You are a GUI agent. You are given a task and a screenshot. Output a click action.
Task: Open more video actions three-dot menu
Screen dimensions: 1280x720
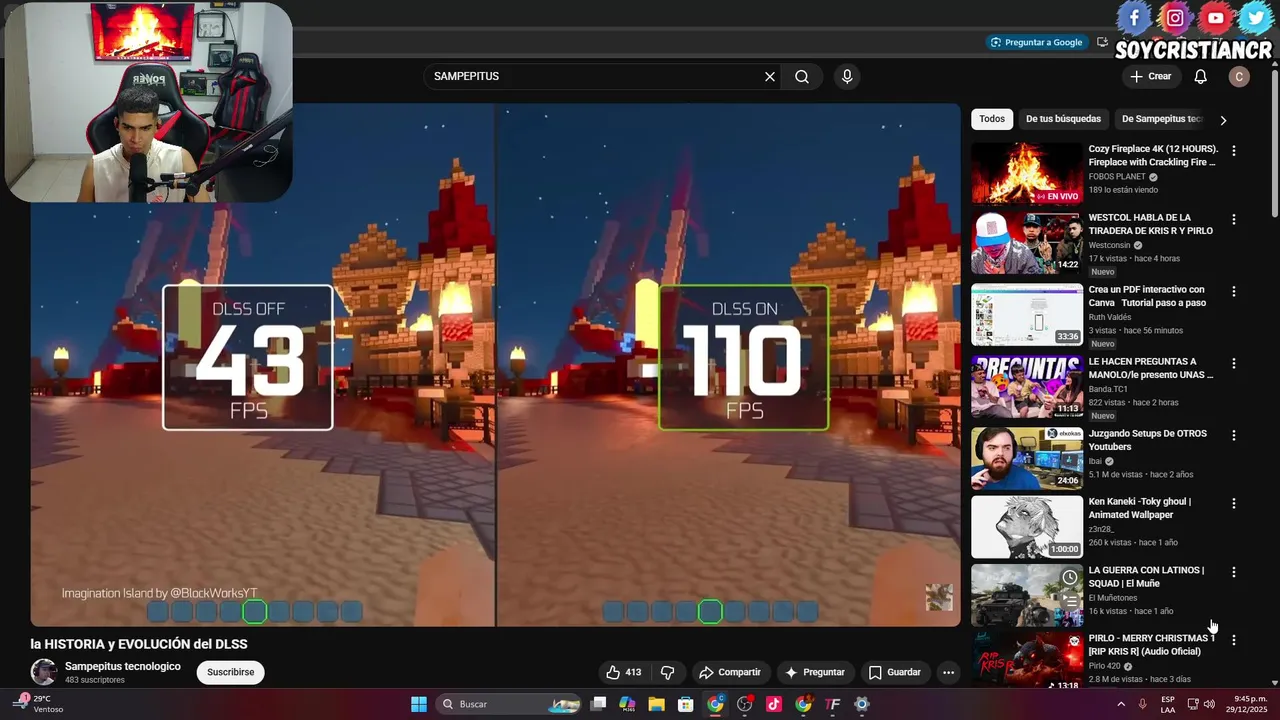coord(948,672)
